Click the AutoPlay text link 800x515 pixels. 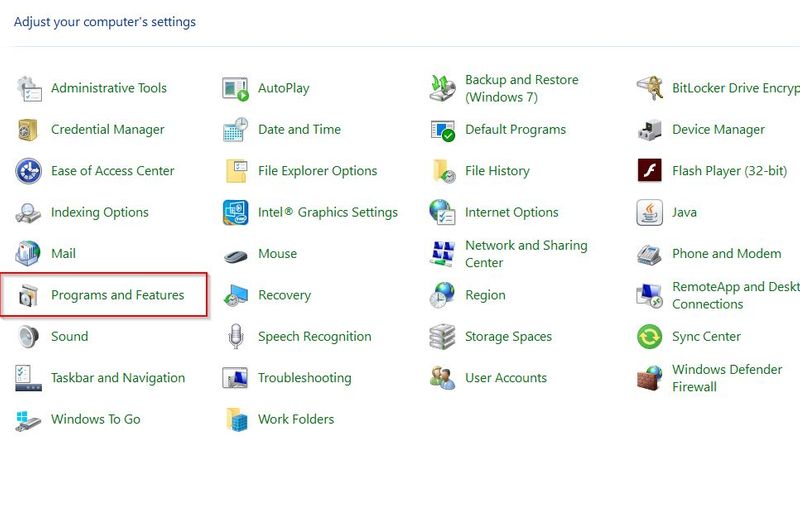[284, 88]
